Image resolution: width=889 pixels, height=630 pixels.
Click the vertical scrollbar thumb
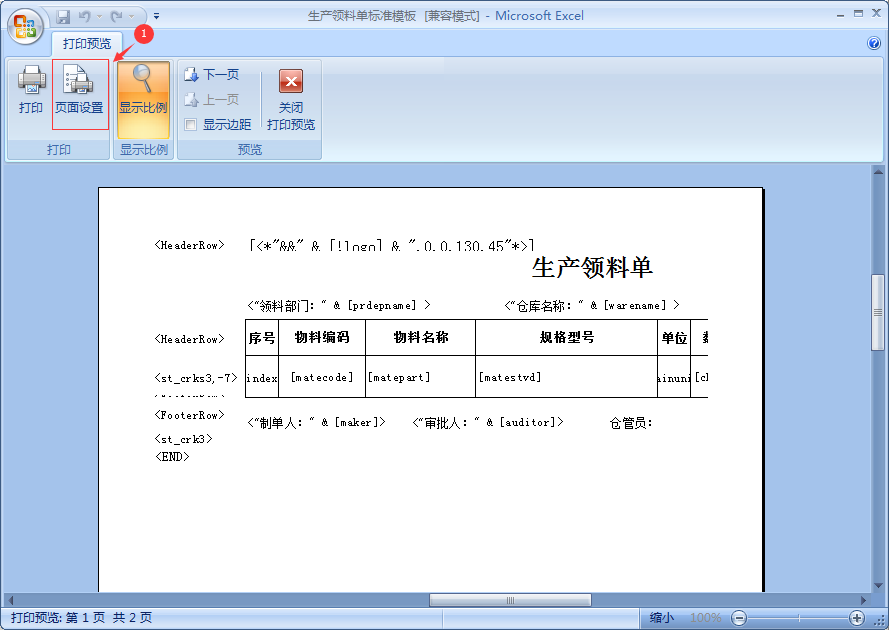(x=878, y=312)
